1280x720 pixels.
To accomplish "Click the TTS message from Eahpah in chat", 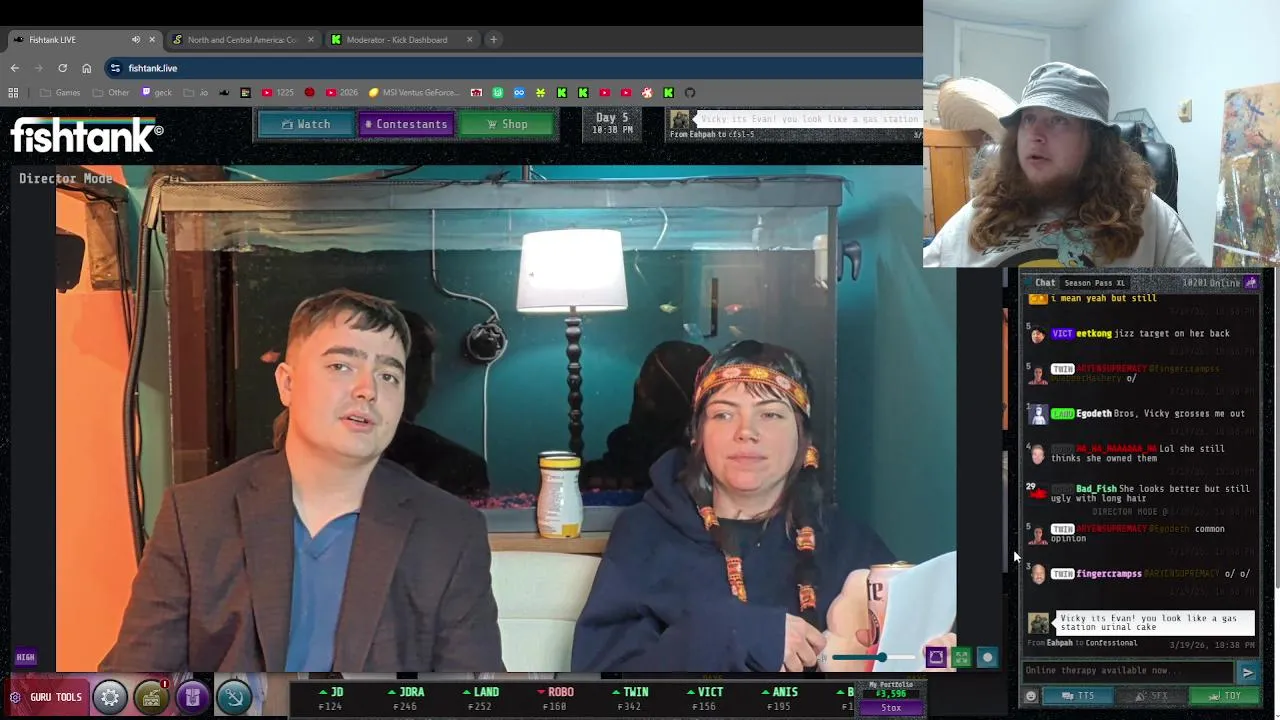I will [1154, 623].
